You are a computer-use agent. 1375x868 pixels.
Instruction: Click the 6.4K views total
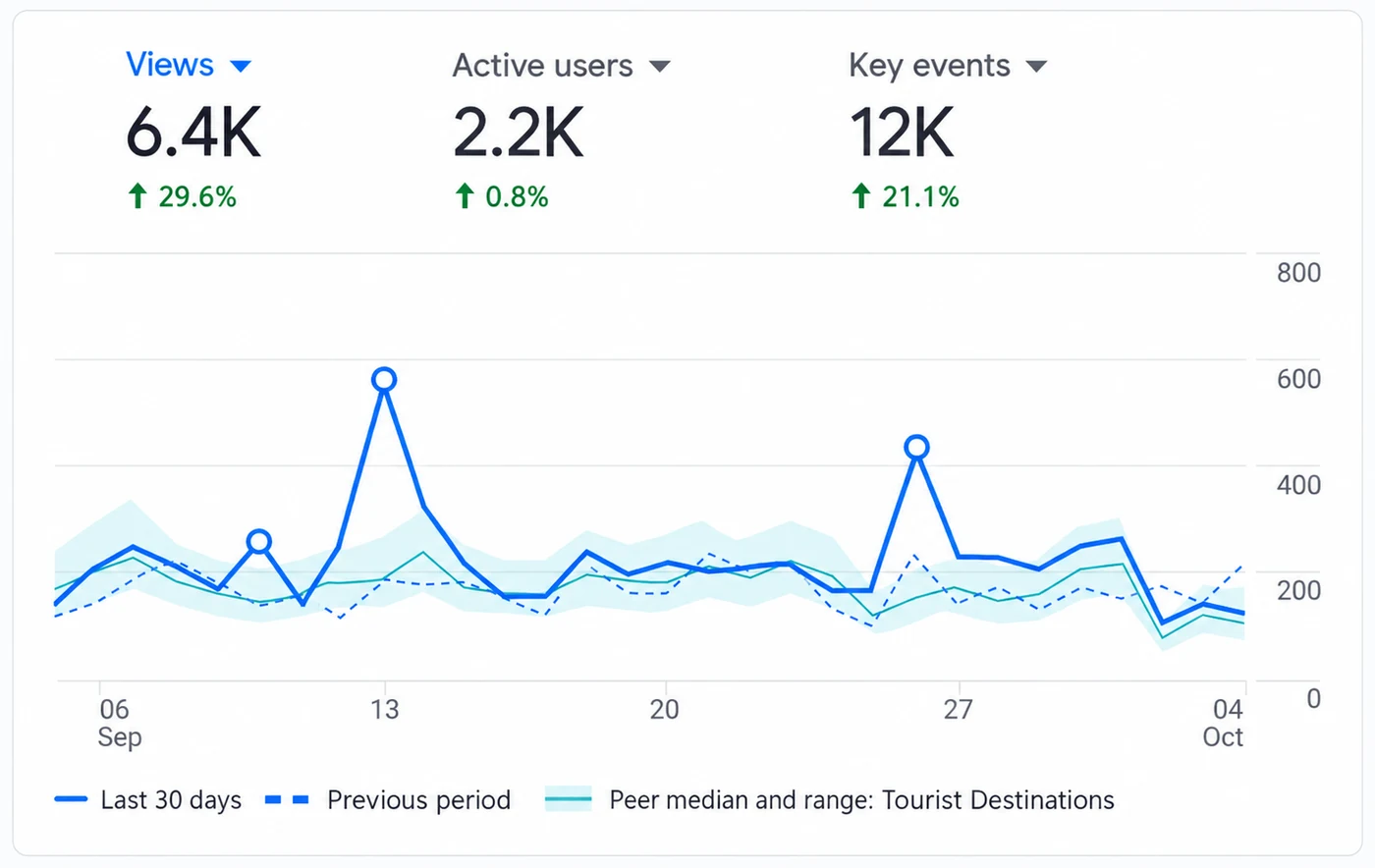point(193,133)
